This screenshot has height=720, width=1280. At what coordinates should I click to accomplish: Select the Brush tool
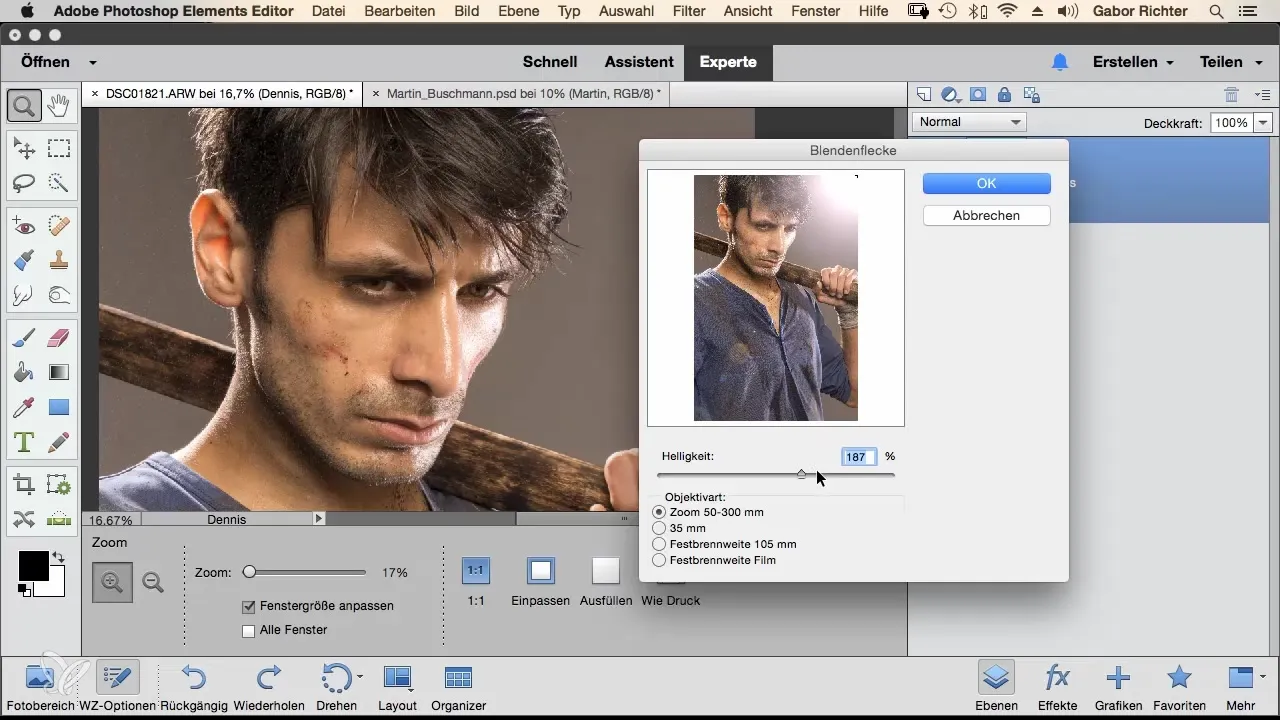coord(24,339)
